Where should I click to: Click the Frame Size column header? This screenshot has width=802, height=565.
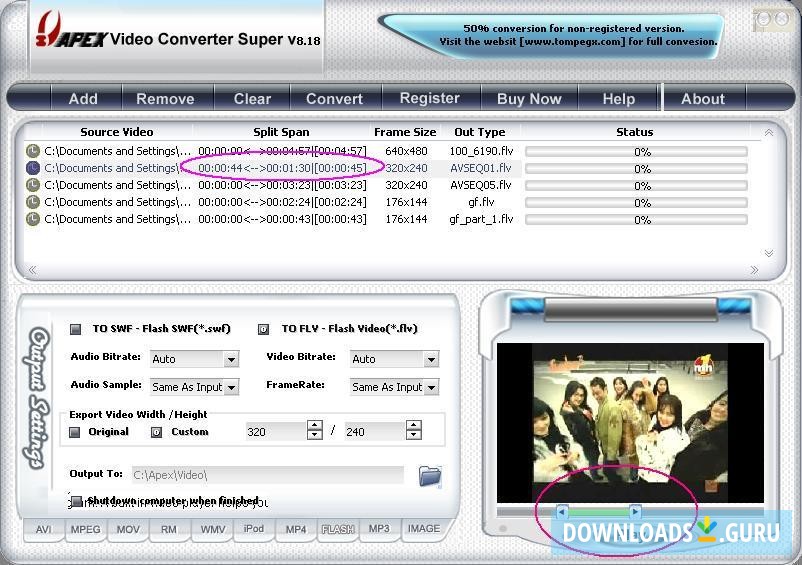click(405, 132)
